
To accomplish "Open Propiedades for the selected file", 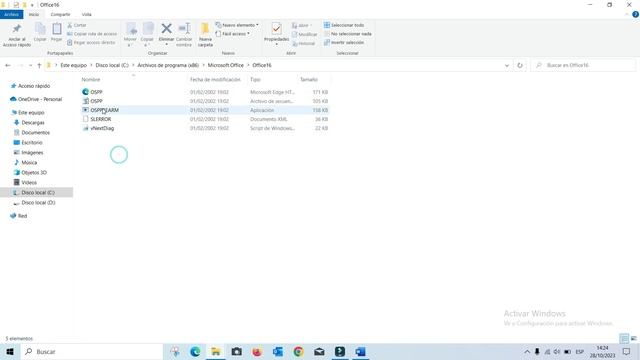I will 276,34.
